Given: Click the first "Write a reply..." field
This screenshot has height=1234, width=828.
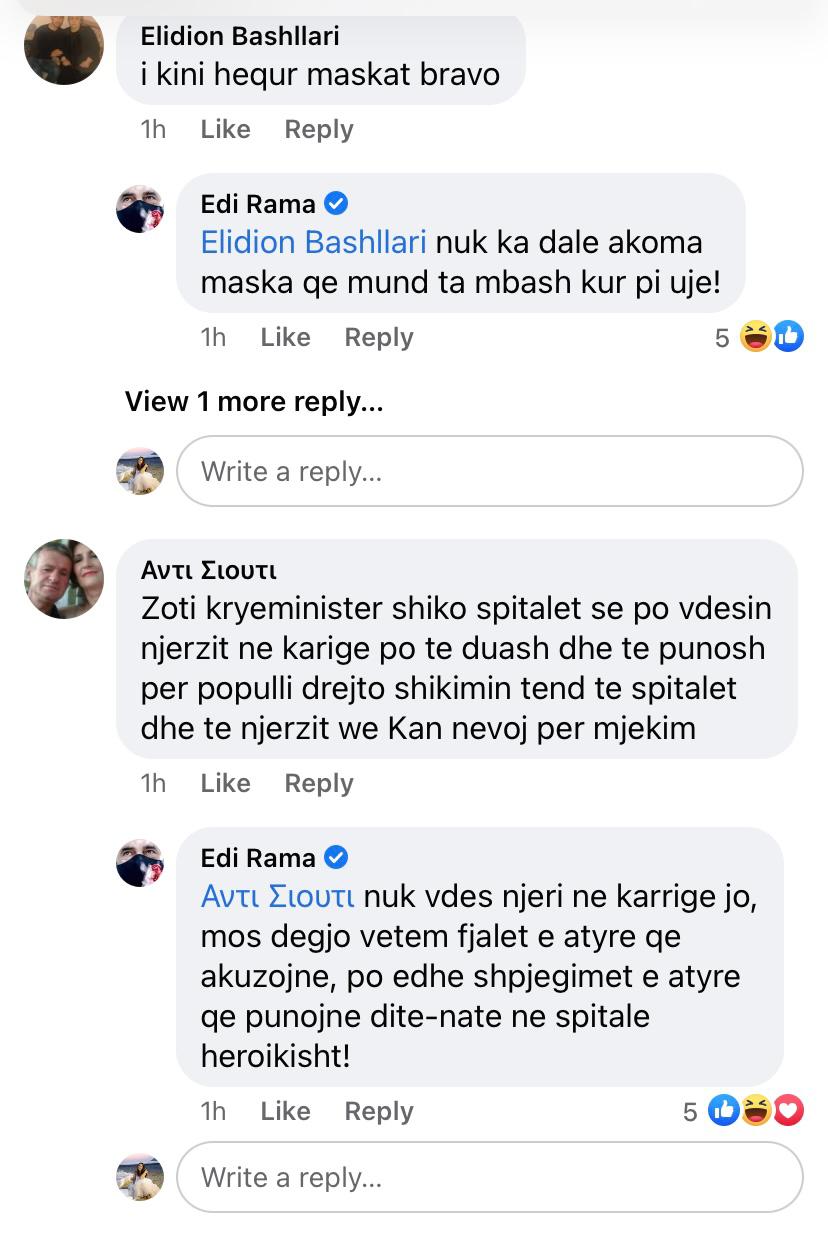Looking at the screenshot, I should [489, 471].
